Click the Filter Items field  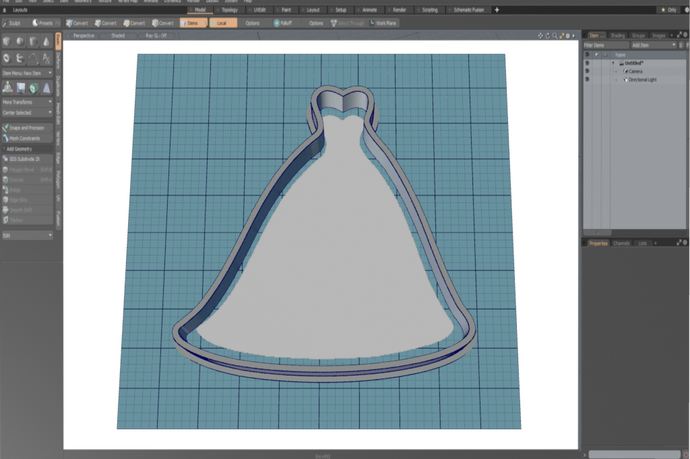click(606, 45)
